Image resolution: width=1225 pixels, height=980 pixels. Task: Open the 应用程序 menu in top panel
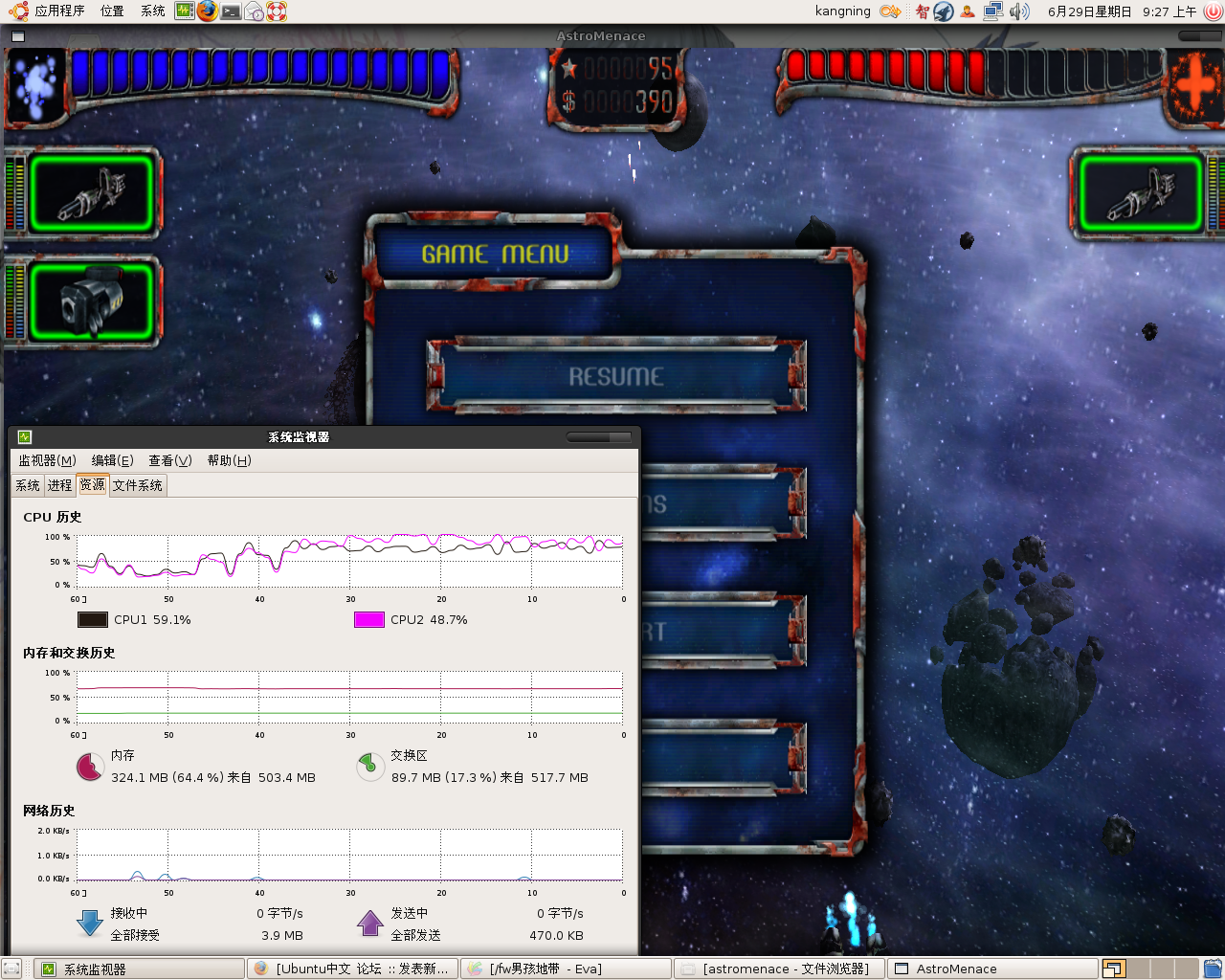[x=59, y=11]
